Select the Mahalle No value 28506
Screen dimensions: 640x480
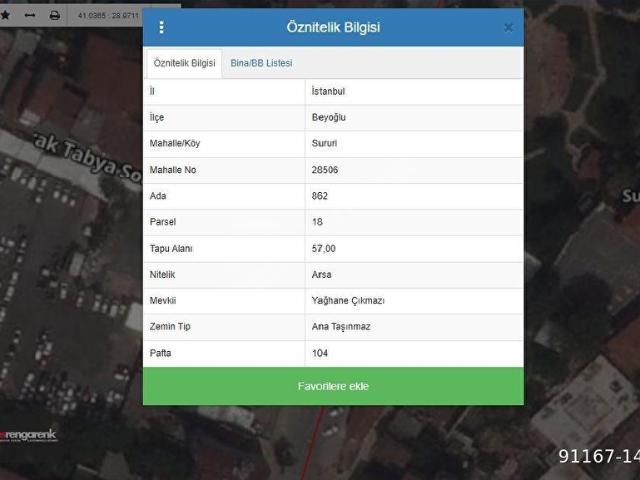click(x=325, y=170)
